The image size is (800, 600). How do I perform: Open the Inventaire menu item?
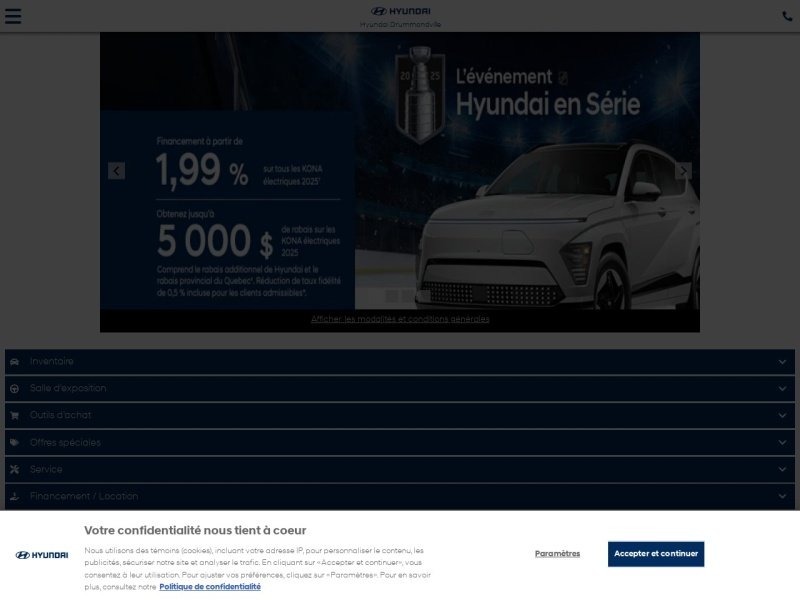(x=400, y=362)
